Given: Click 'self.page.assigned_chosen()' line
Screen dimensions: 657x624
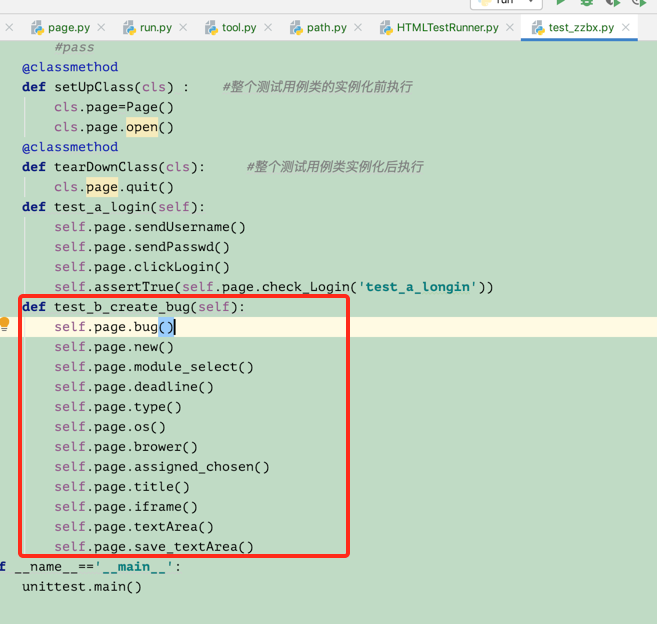Looking at the screenshot, I should tap(162, 467).
